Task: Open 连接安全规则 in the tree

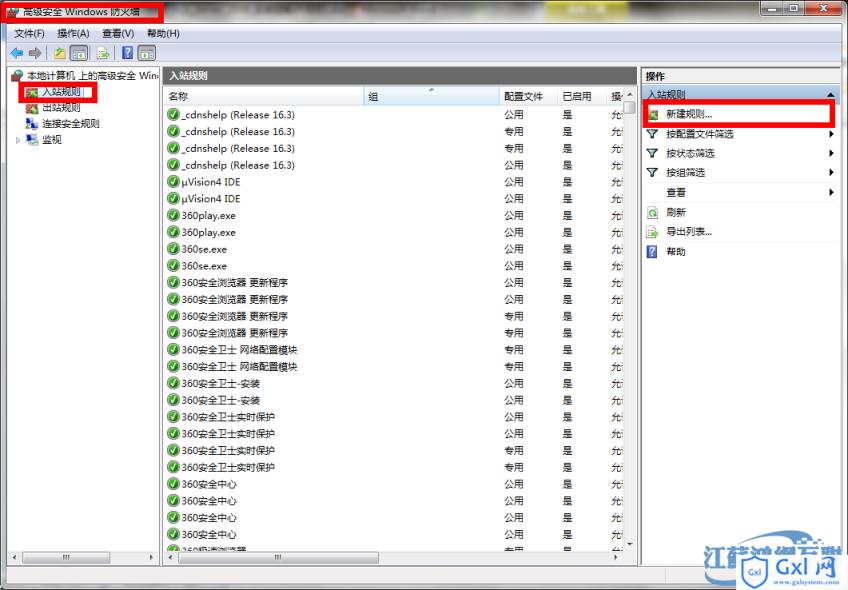Action: point(71,123)
